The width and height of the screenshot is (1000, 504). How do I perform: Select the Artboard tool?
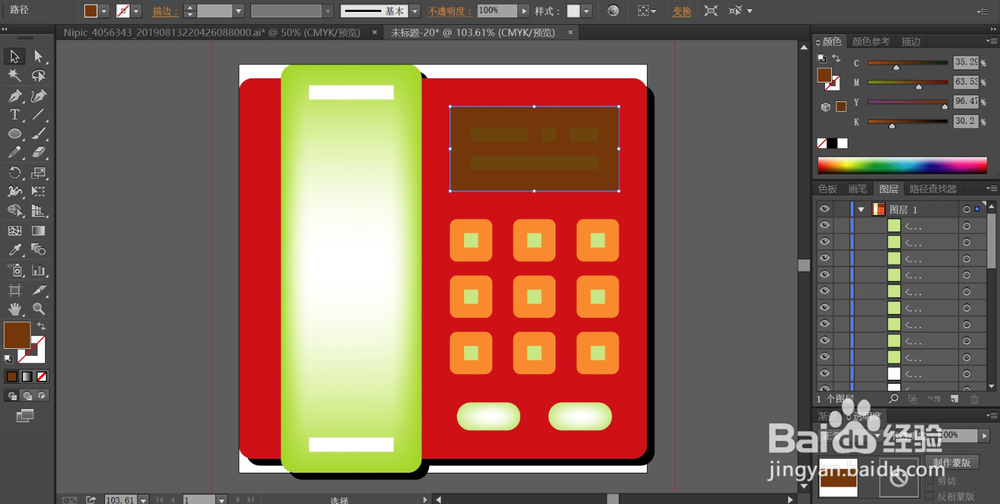tap(15, 290)
